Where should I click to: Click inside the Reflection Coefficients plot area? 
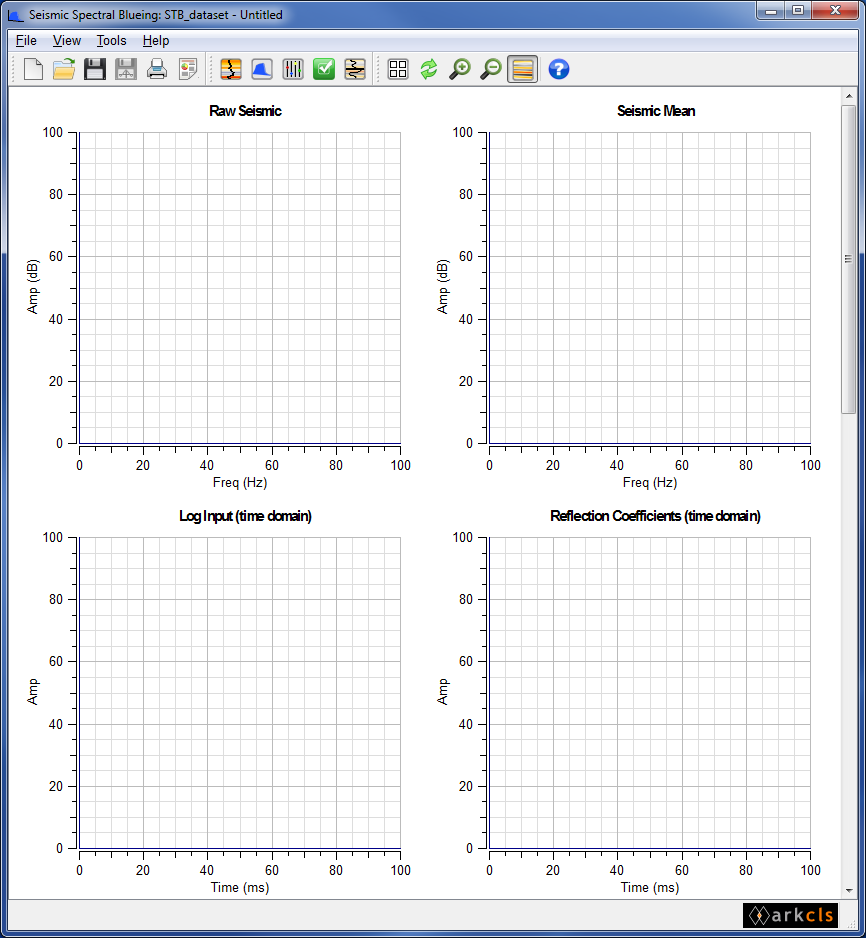coord(650,693)
